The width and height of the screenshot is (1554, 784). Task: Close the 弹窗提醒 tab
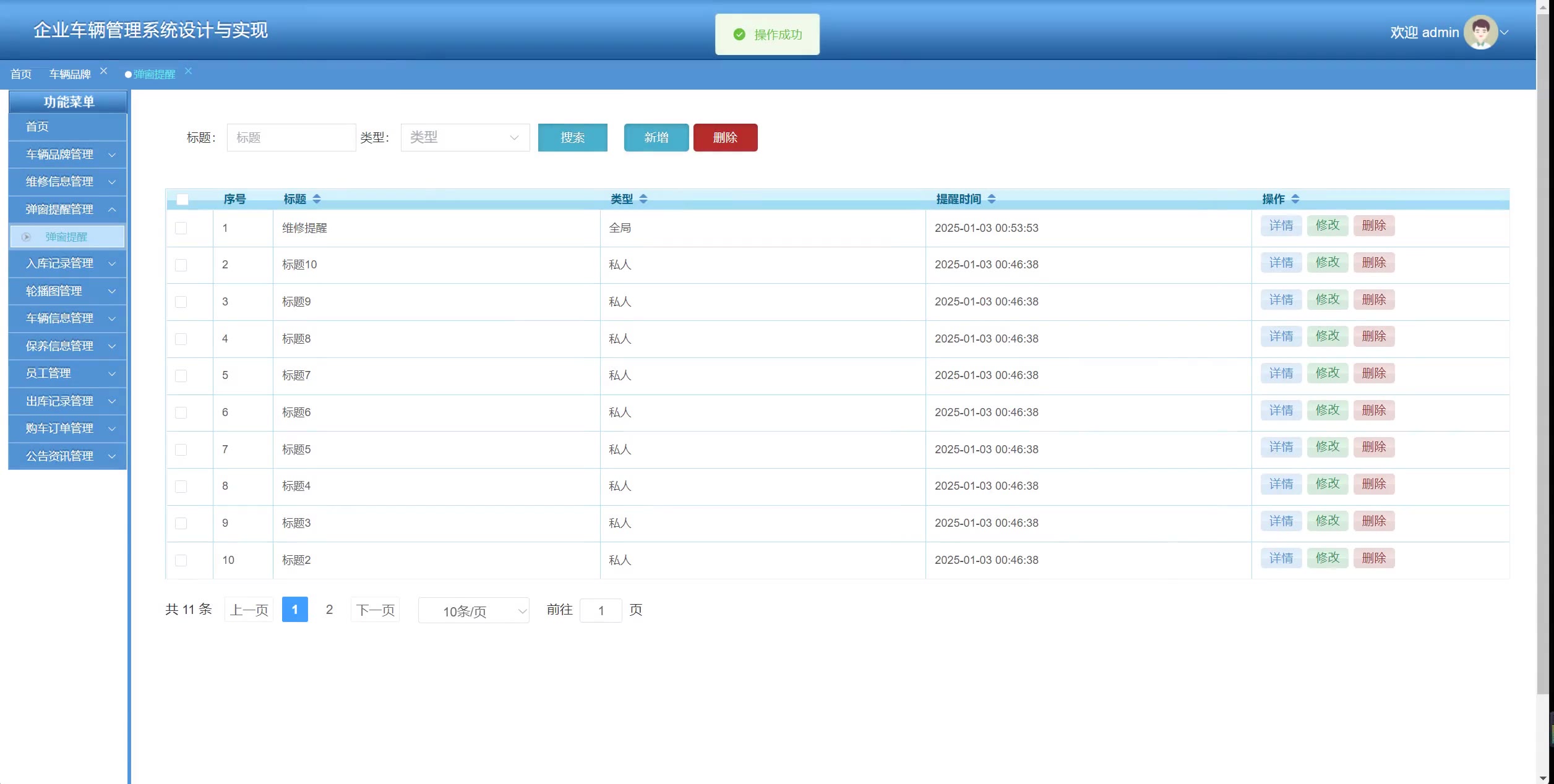pos(189,71)
